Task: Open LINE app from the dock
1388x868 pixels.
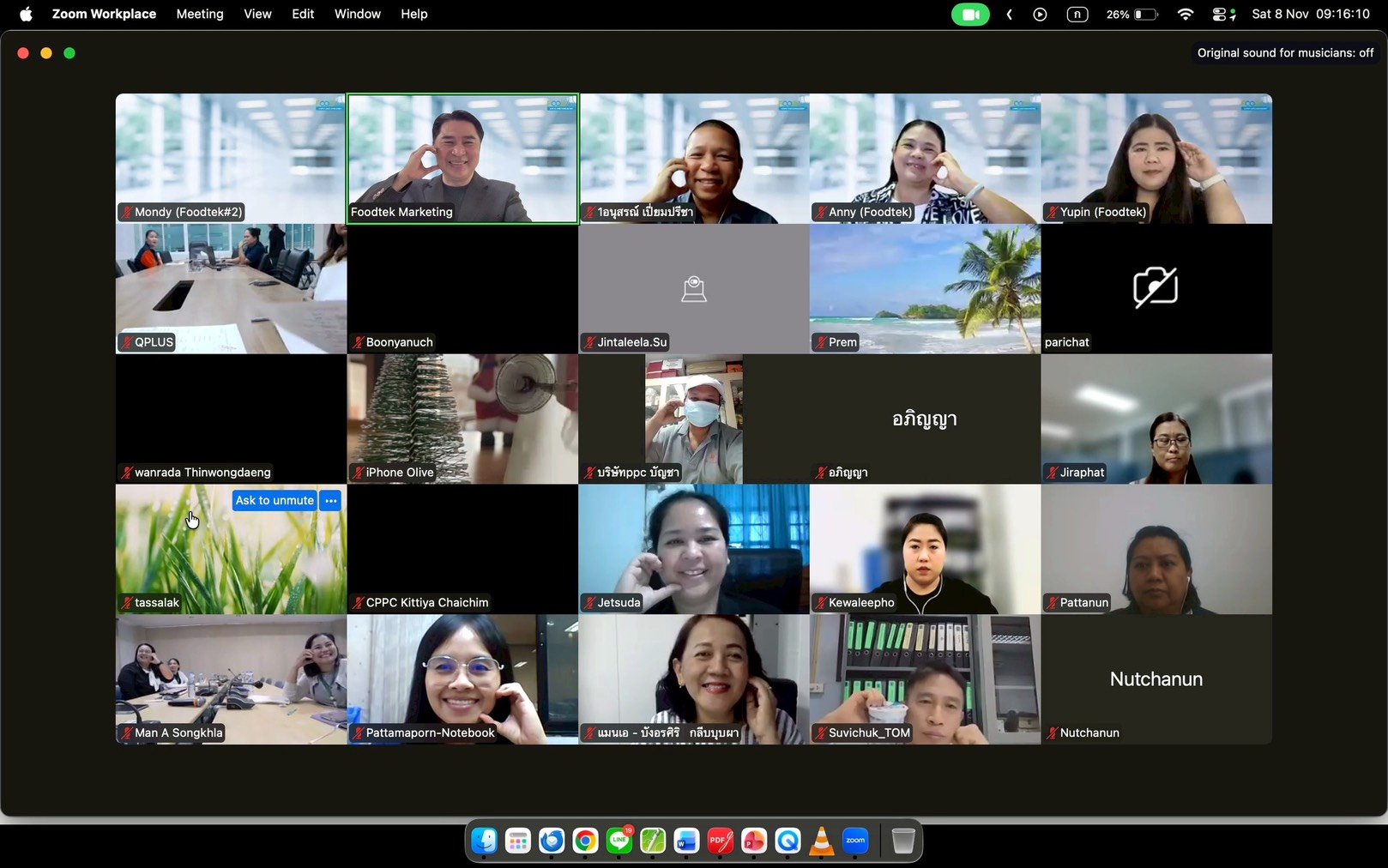Action: (x=619, y=841)
